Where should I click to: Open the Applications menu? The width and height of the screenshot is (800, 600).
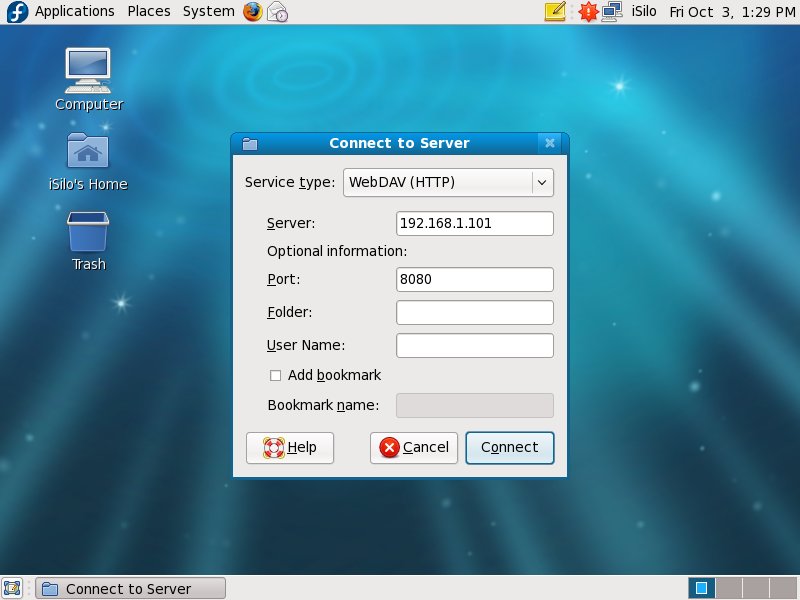point(74,12)
